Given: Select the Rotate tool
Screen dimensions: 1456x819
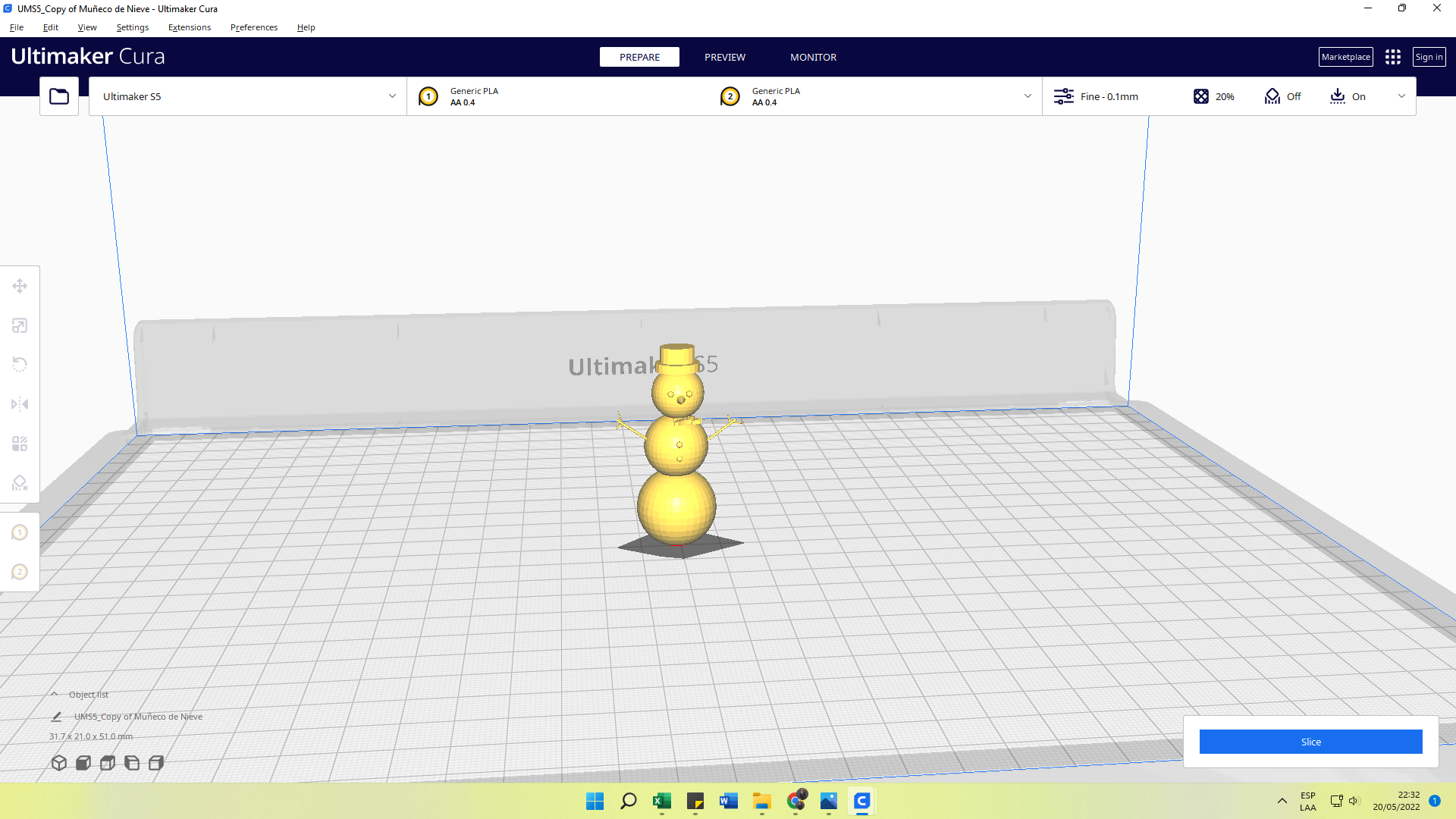Looking at the screenshot, I should (20, 365).
